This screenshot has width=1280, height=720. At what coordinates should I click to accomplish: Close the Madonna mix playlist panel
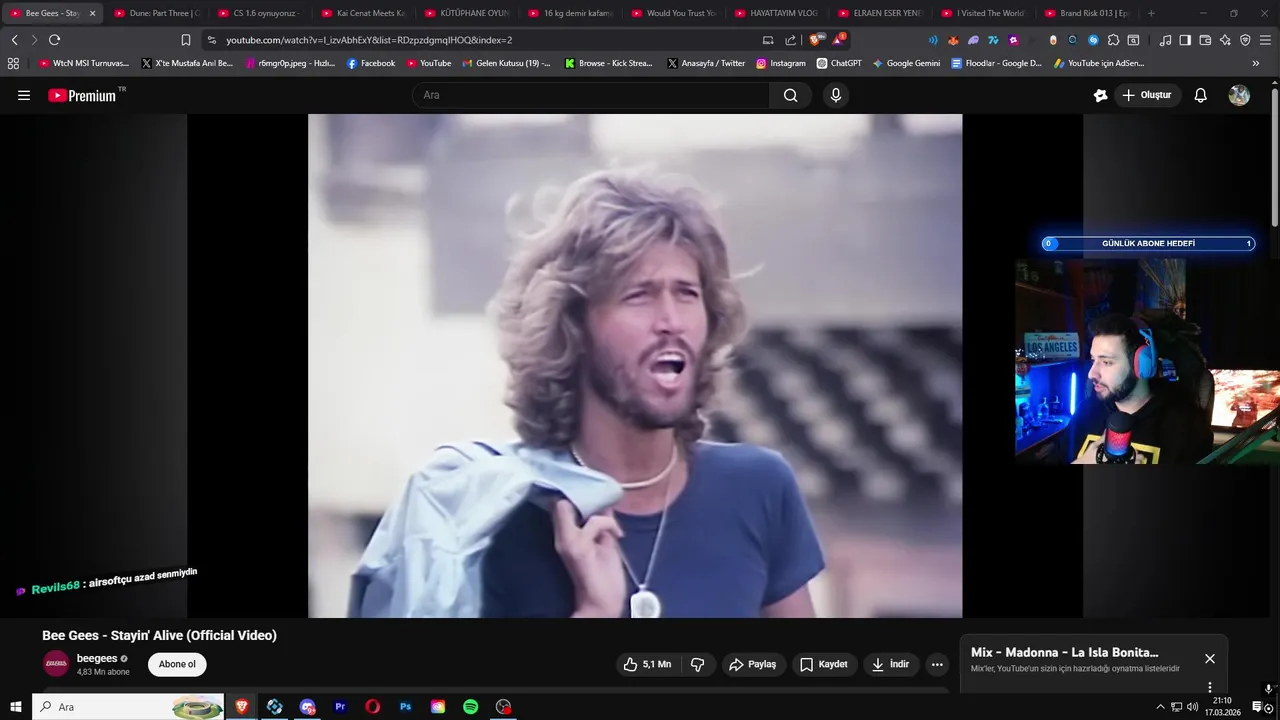click(1210, 658)
